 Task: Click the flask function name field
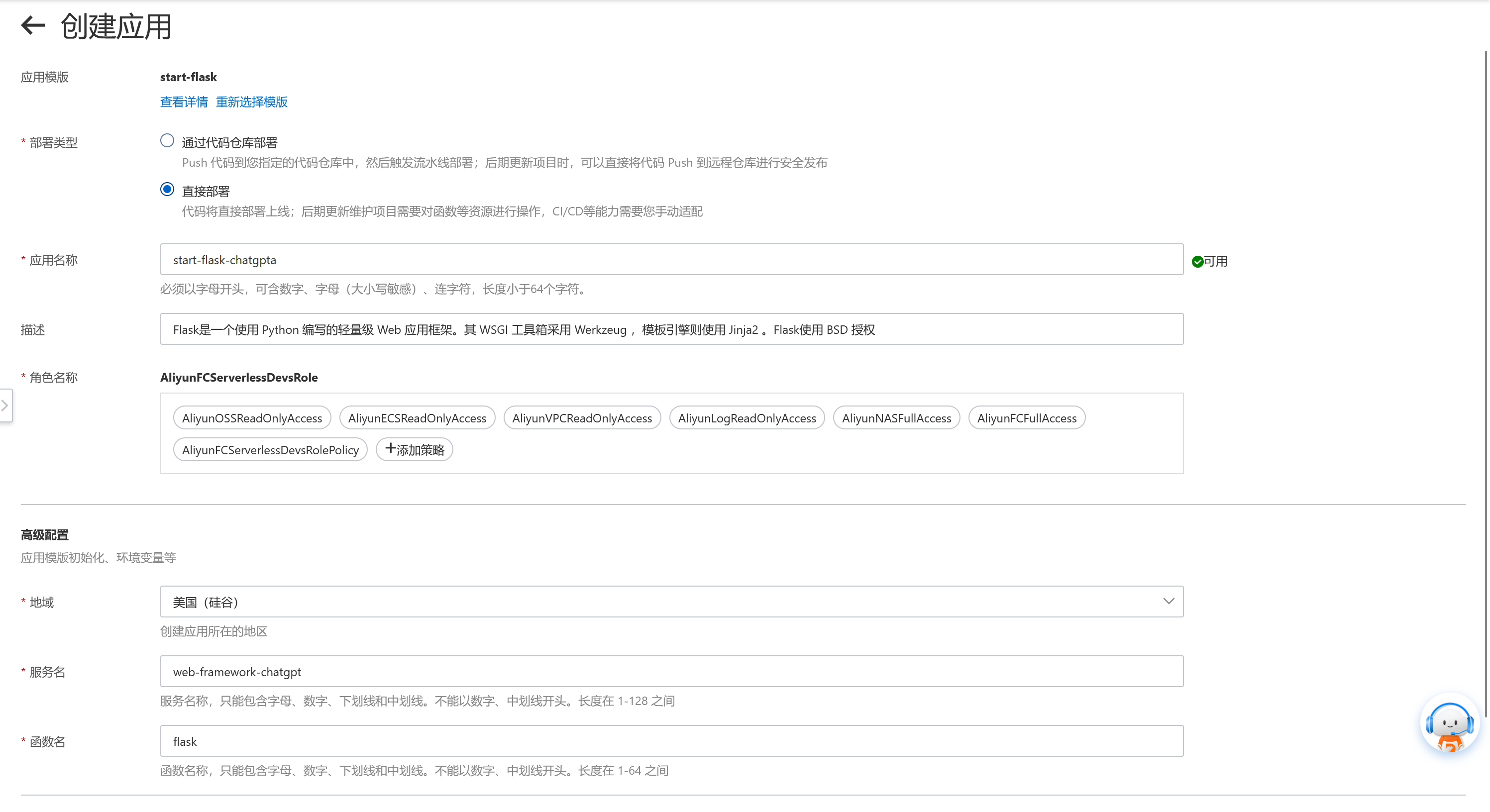(671, 741)
